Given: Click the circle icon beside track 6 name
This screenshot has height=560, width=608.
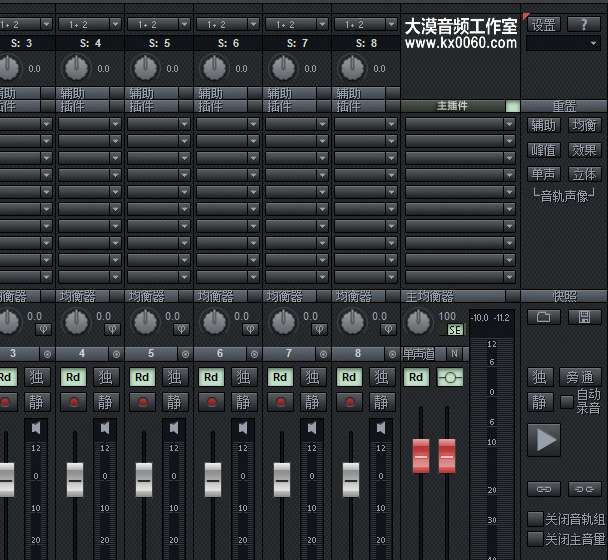Looking at the screenshot, I should point(254,354).
